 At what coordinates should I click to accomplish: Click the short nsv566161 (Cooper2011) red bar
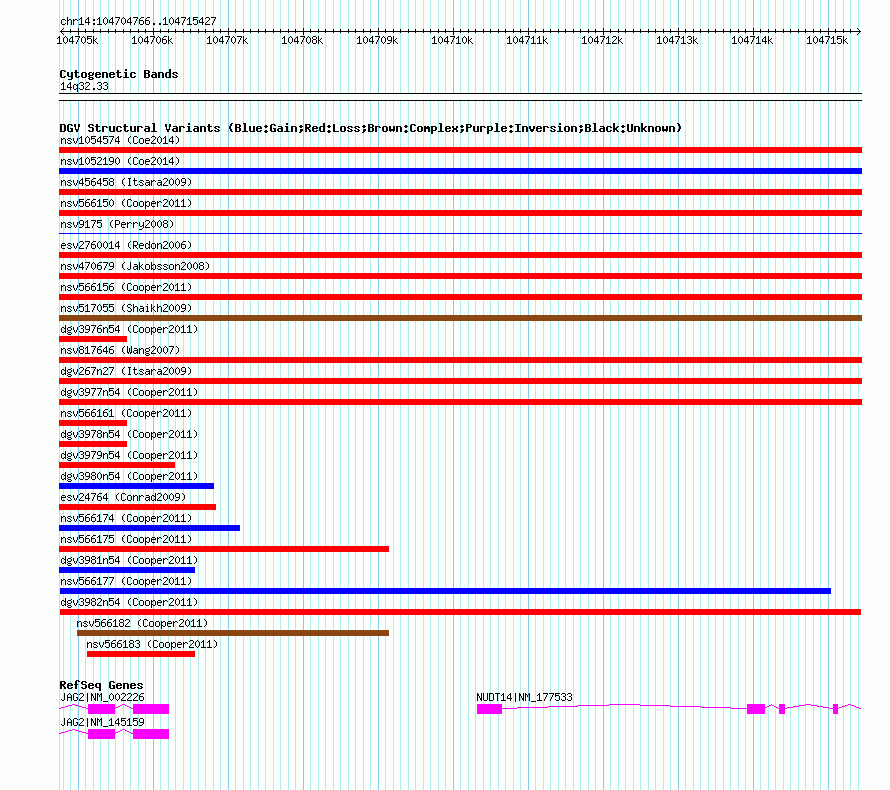pos(93,423)
